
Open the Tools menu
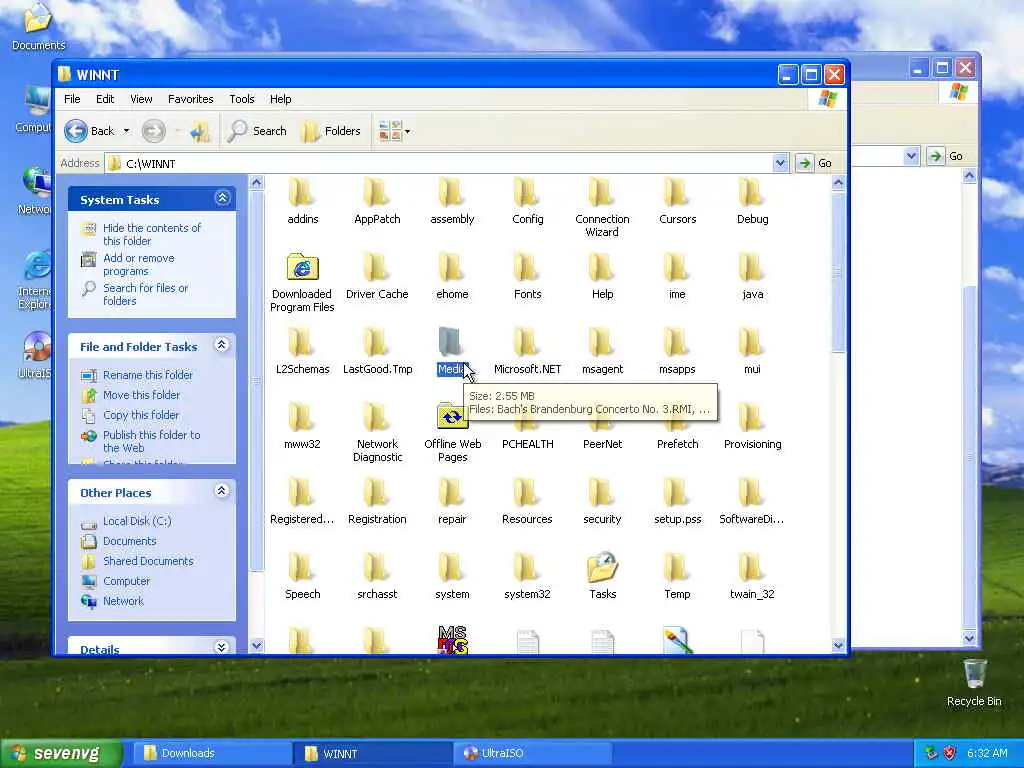[242, 99]
